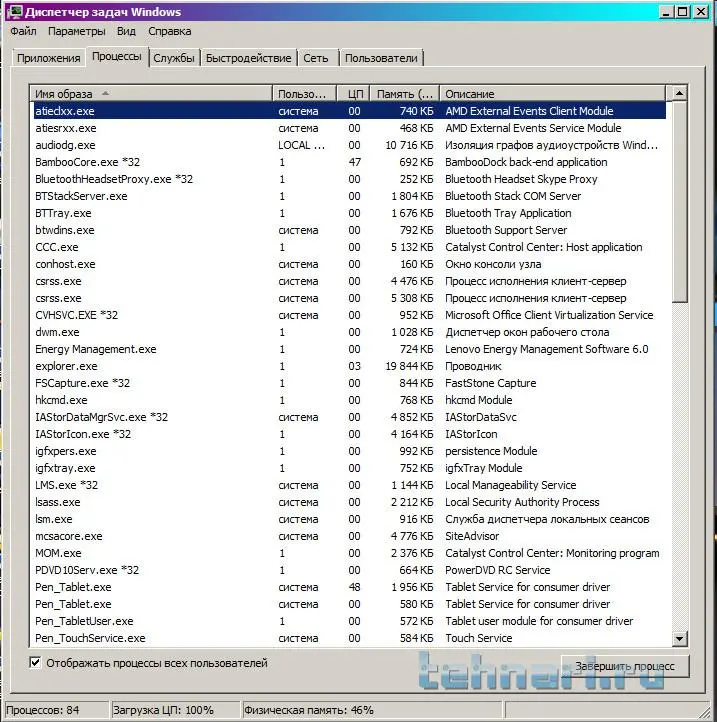
Task: Click the End process (Завершить процесс) button
Action: click(625, 666)
